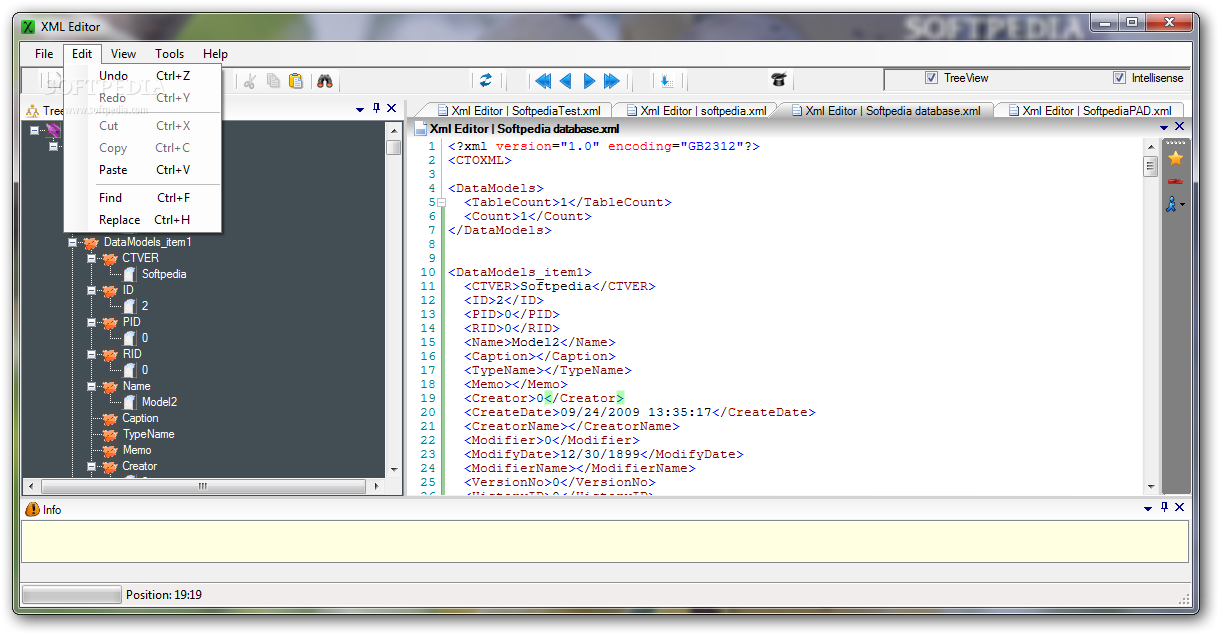Click the download arrow toolbar icon

point(667,80)
